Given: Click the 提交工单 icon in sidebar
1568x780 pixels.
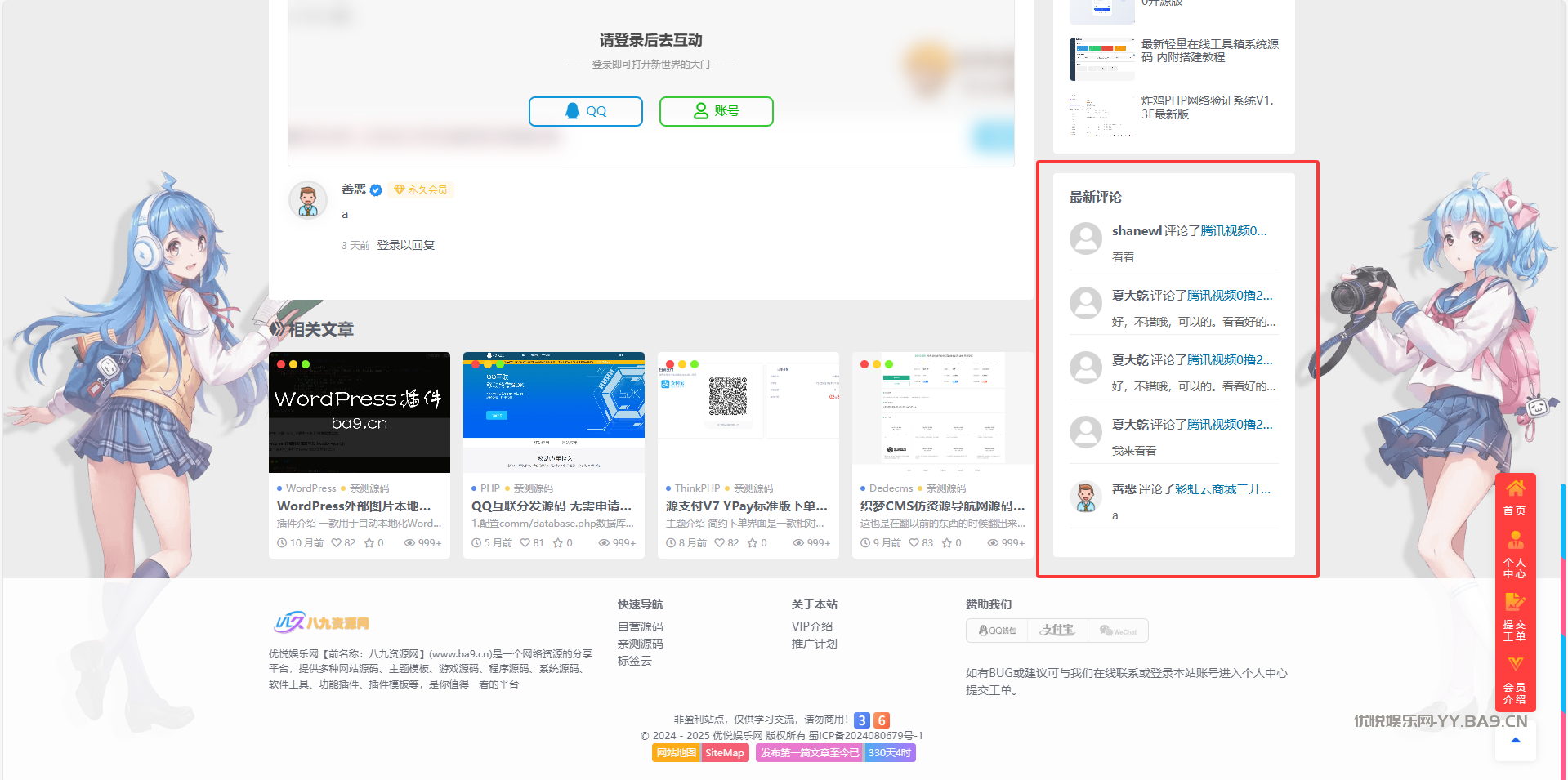Looking at the screenshot, I should click(x=1515, y=616).
